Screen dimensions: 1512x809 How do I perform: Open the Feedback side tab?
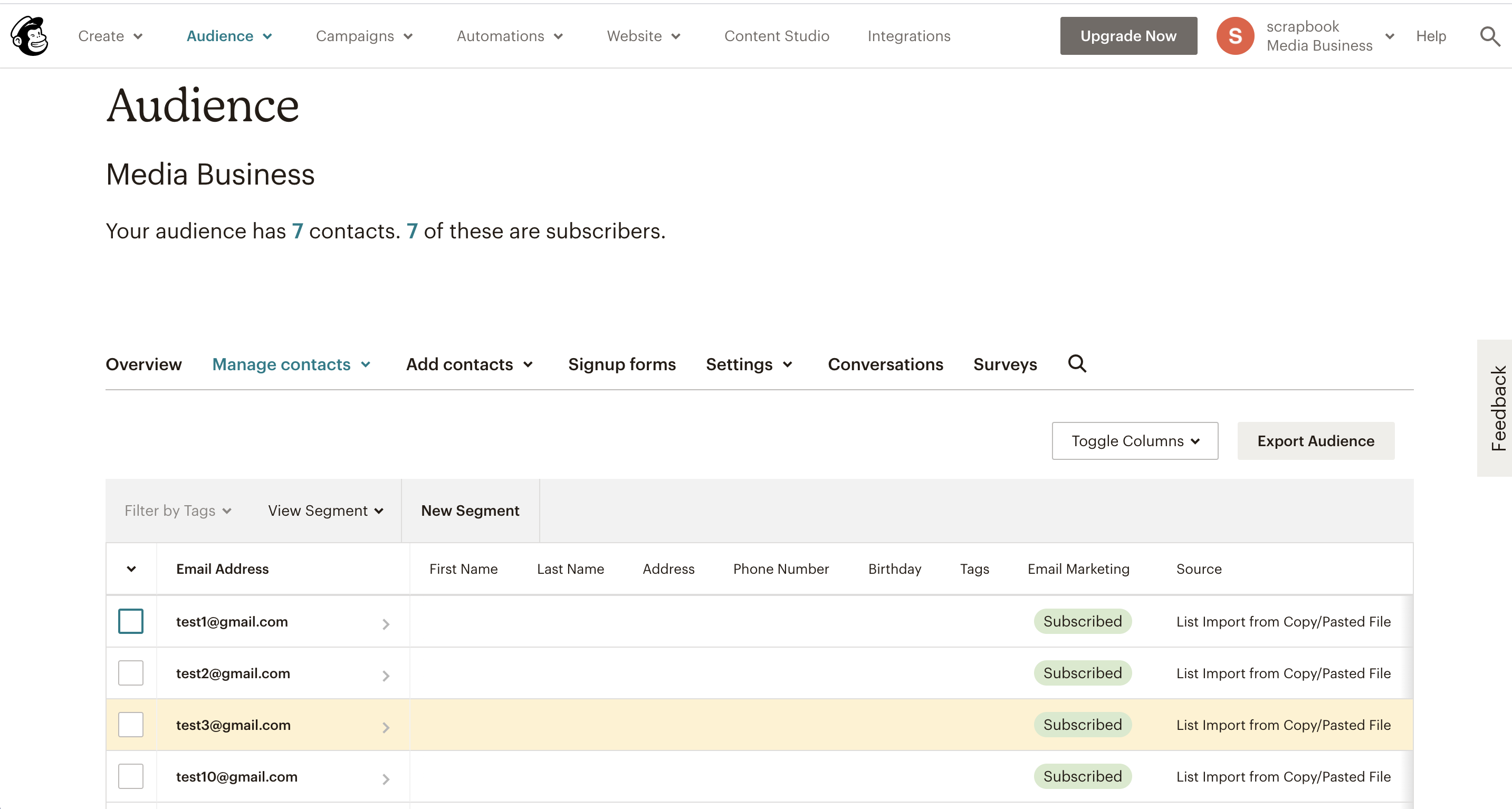click(1497, 408)
